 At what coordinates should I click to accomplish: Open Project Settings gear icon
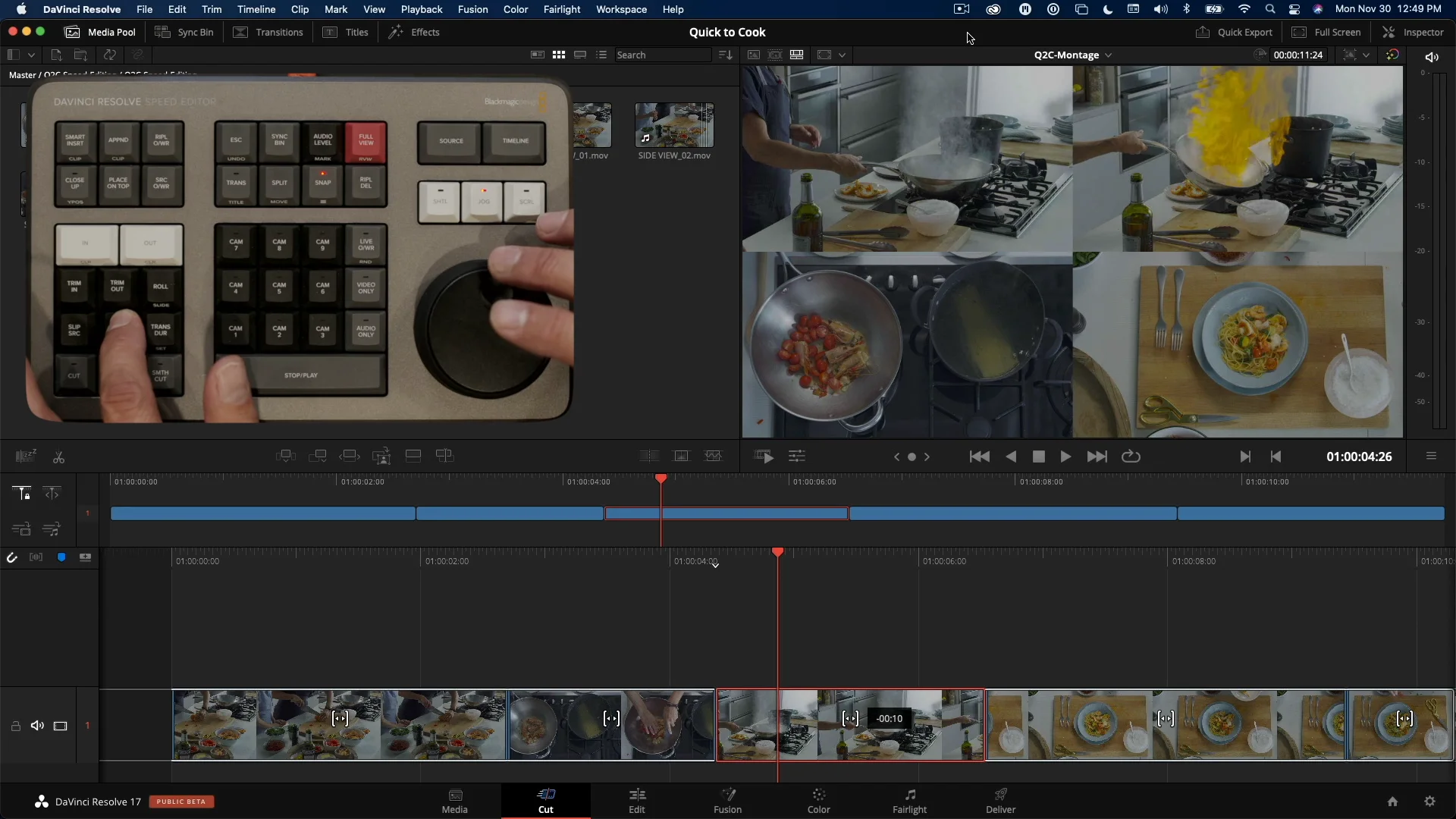click(x=1429, y=802)
